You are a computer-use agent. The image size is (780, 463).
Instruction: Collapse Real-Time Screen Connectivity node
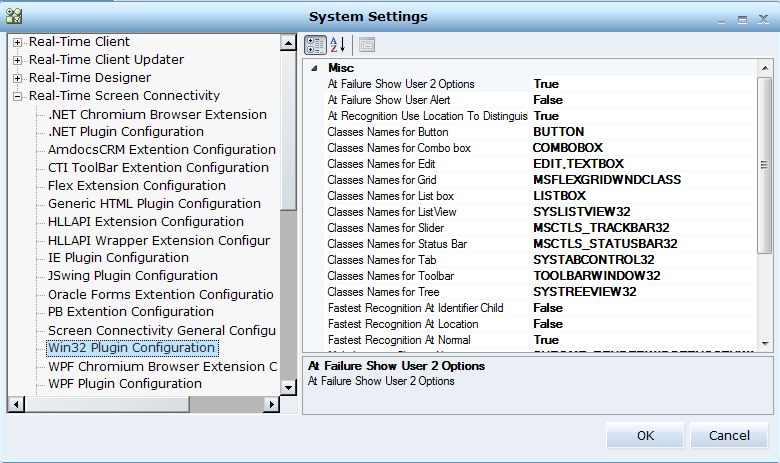[x=18, y=96]
